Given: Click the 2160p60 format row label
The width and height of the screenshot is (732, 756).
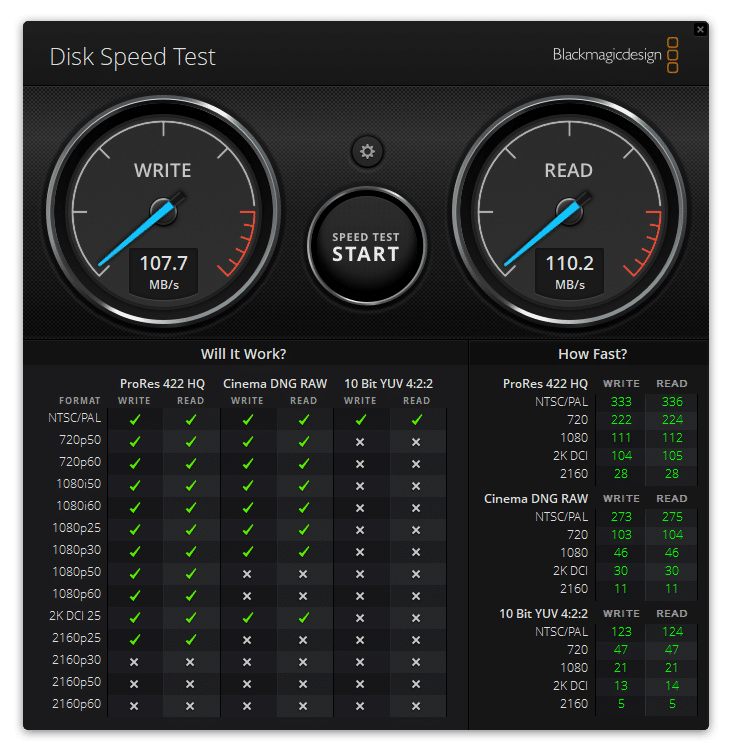Looking at the screenshot, I should point(77,703).
